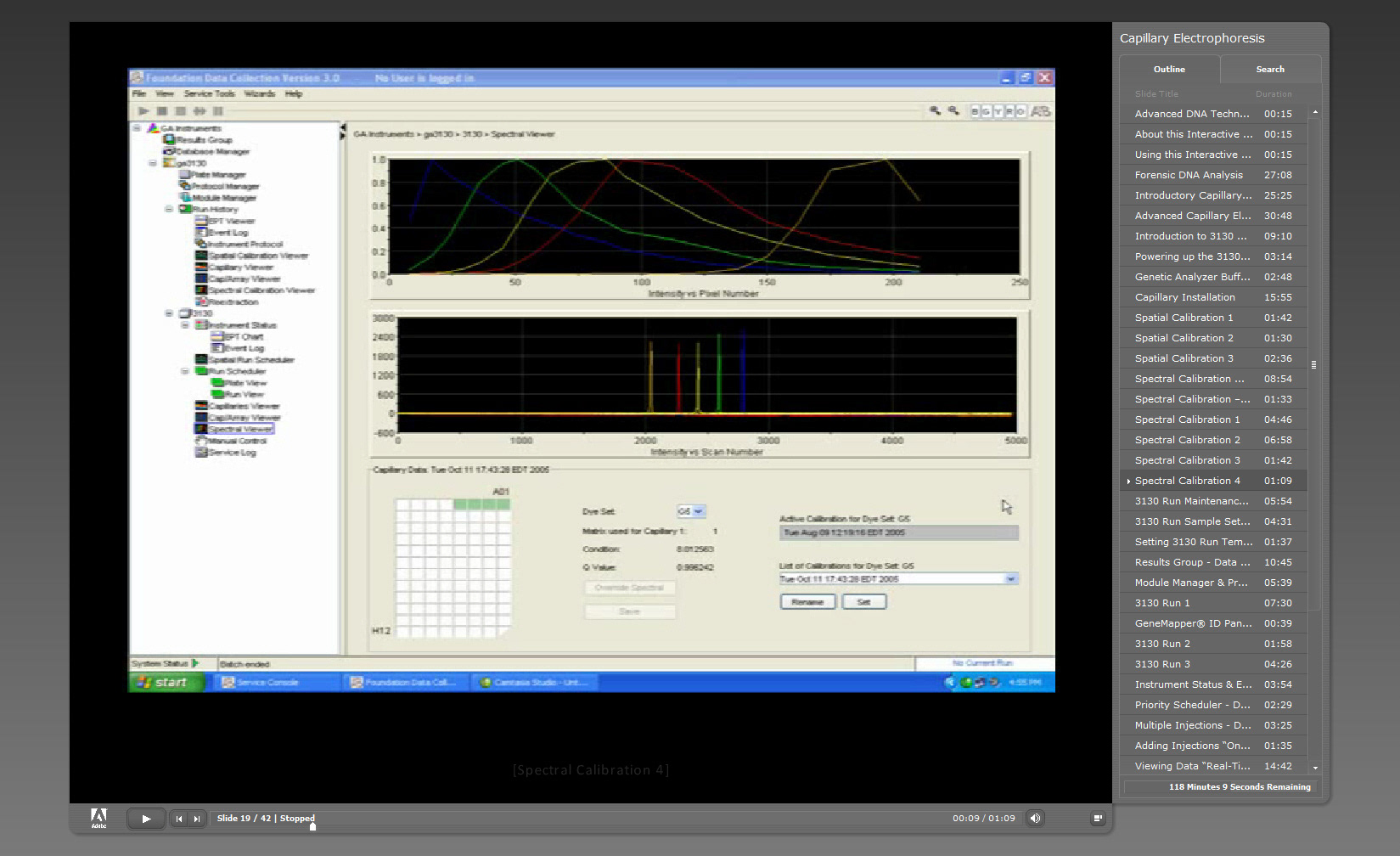Toggle the outline sidebar panel button

click(1098, 819)
